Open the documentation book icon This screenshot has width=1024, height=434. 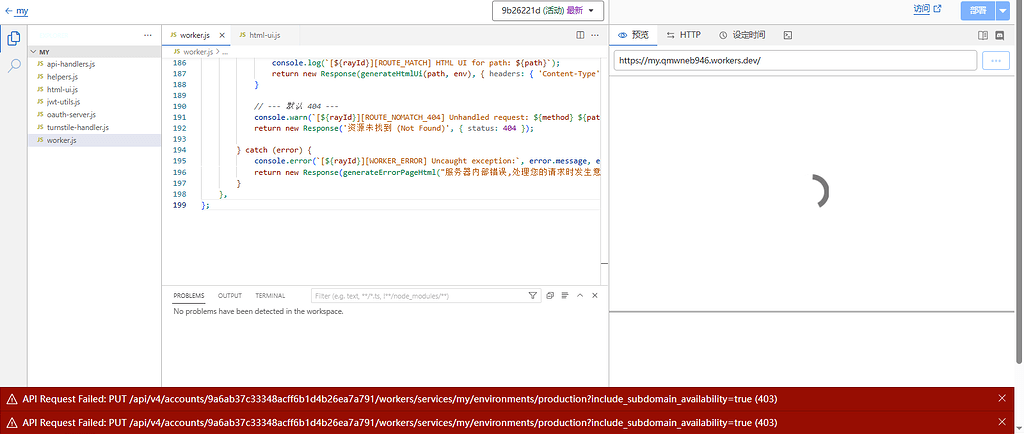pyautogui.click(x=983, y=35)
